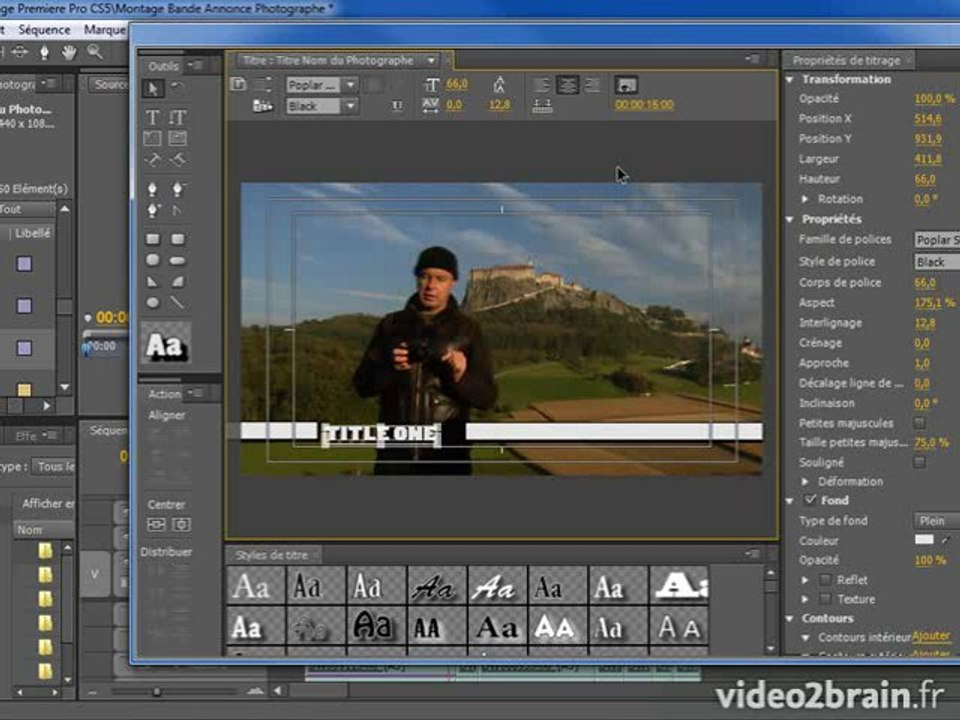Select the Rotation tool in Outils
960x720 pixels.
178,88
